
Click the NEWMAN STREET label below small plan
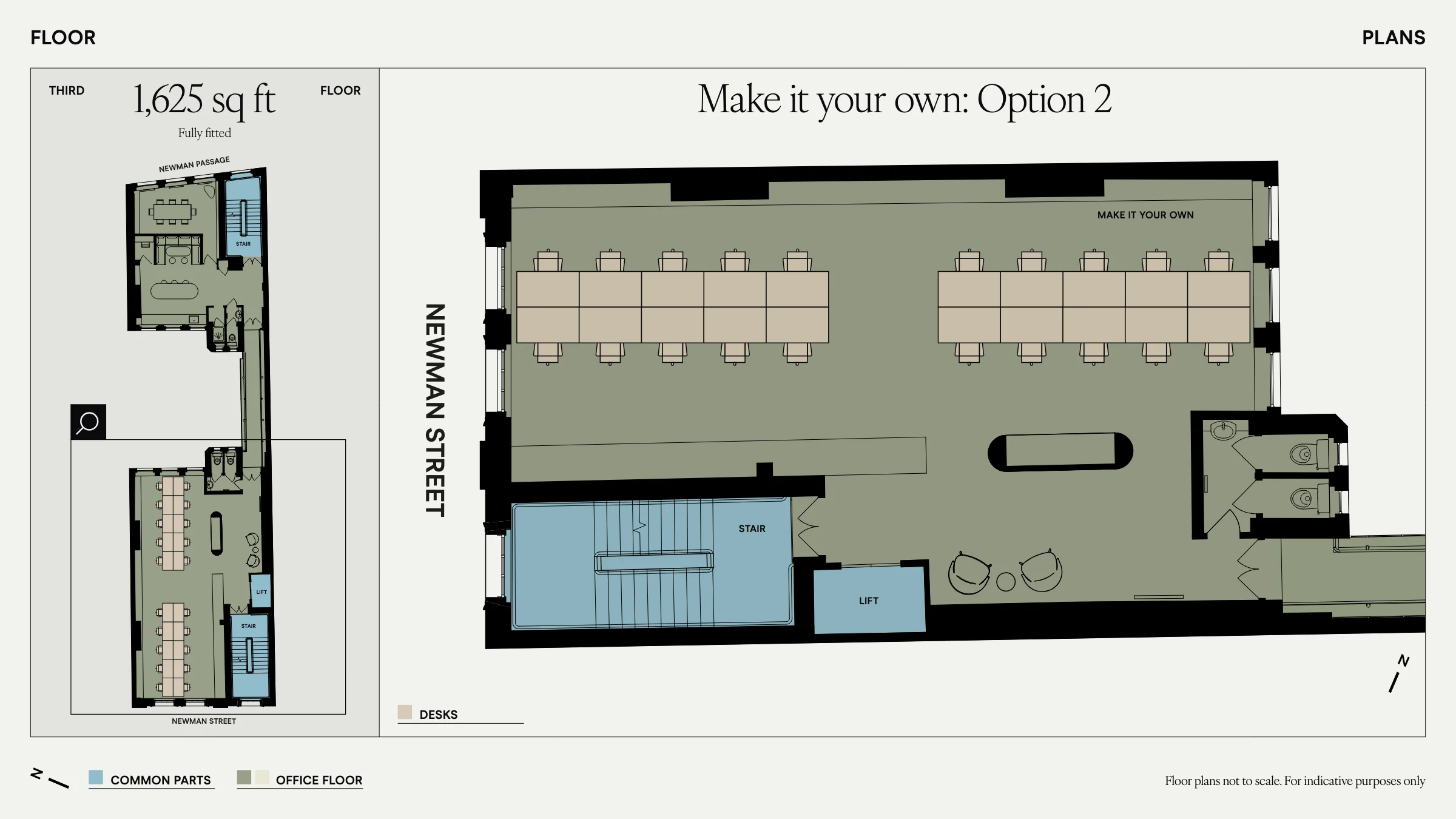point(204,721)
